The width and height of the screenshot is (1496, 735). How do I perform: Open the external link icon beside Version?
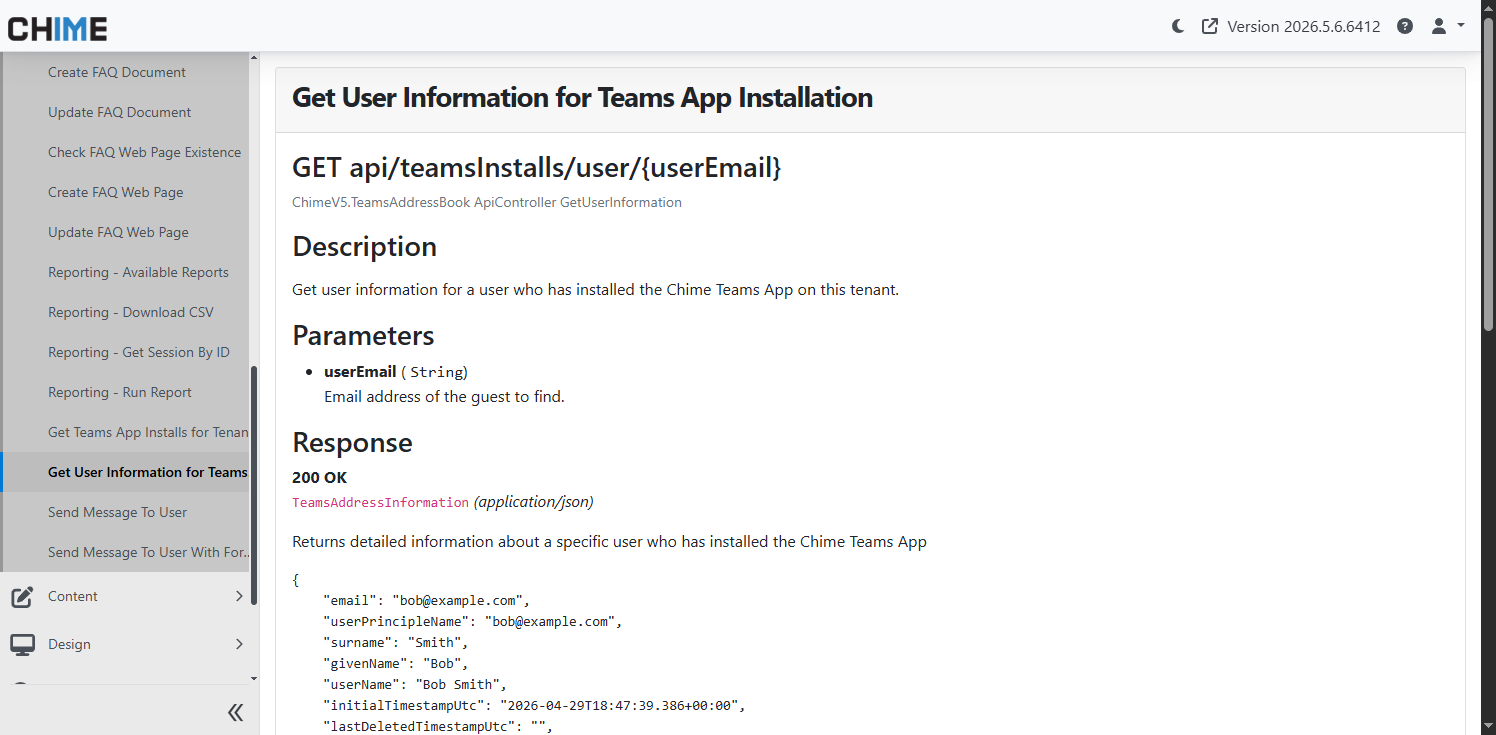[1210, 26]
